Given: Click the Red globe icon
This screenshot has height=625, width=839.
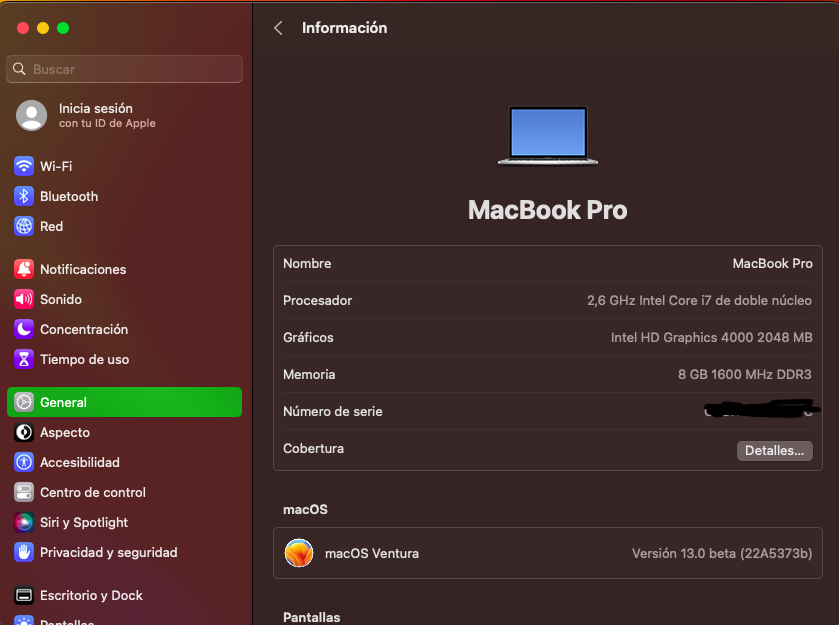Looking at the screenshot, I should [24, 226].
